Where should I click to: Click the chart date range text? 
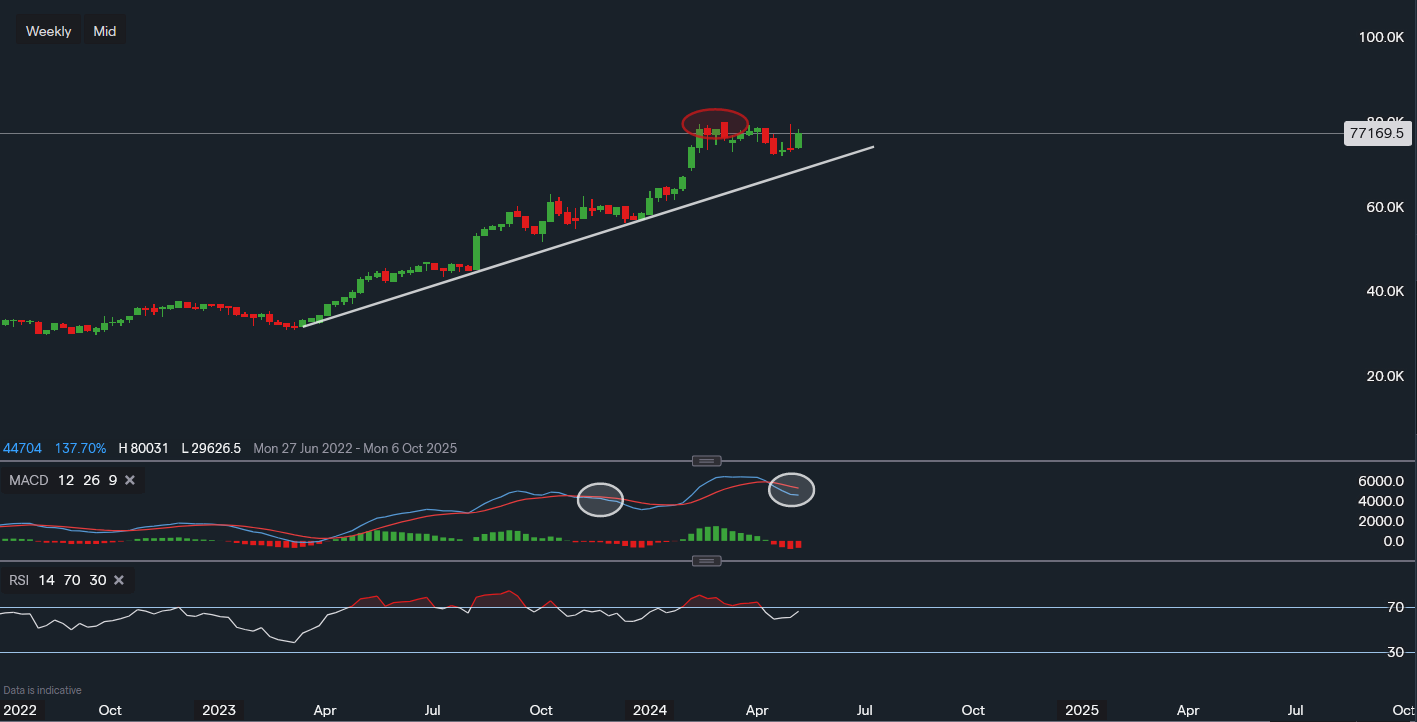pyautogui.click(x=355, y=448)
